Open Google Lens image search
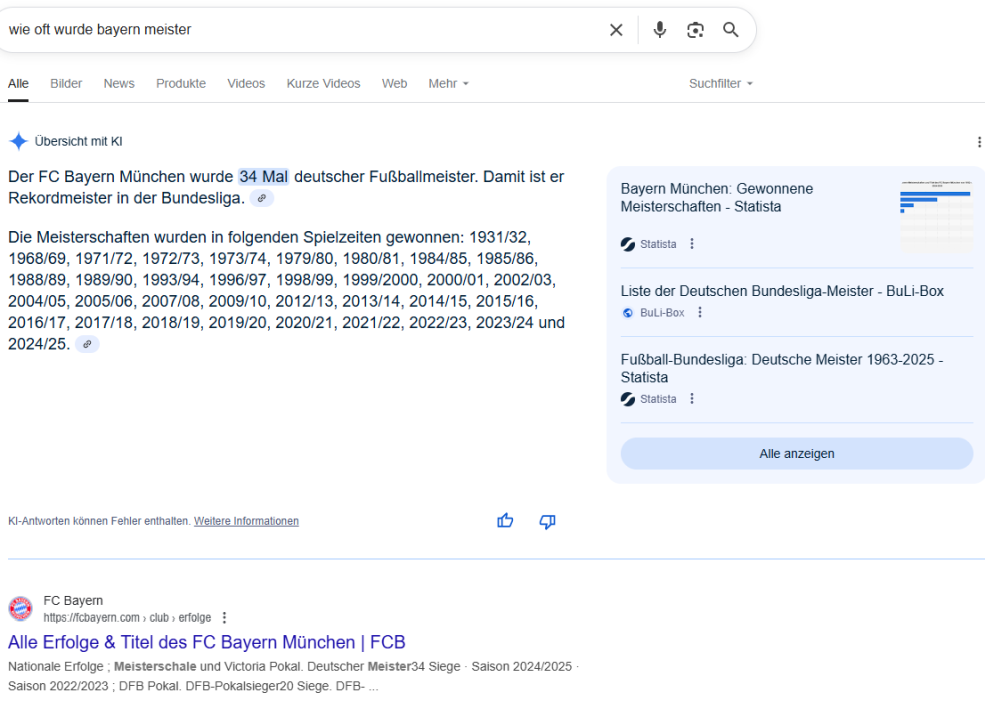Image resolution: width=985 pixels, height=709 pixels. pyautogui.click(x=695, y=30)
